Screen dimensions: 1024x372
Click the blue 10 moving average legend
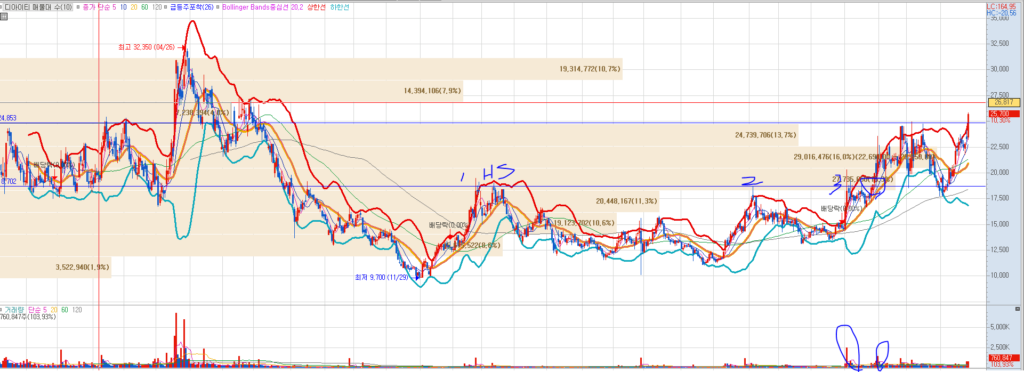[123, 7]
